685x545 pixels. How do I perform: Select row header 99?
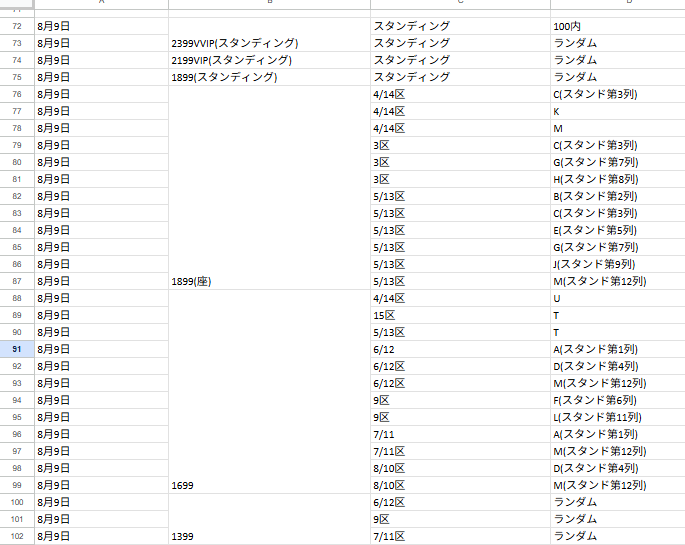17,485
